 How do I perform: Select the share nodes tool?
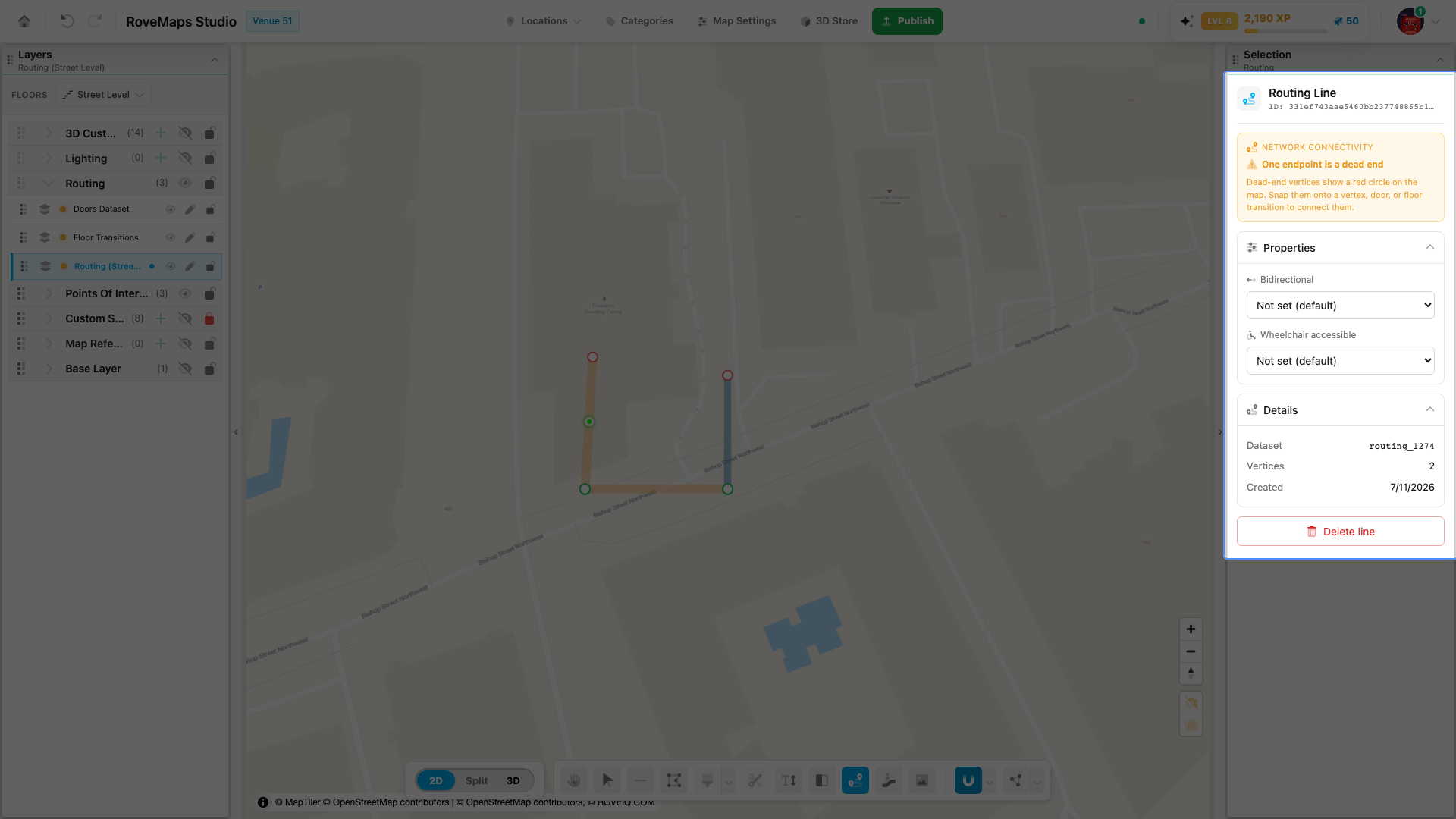click(x=1016, y=780)
